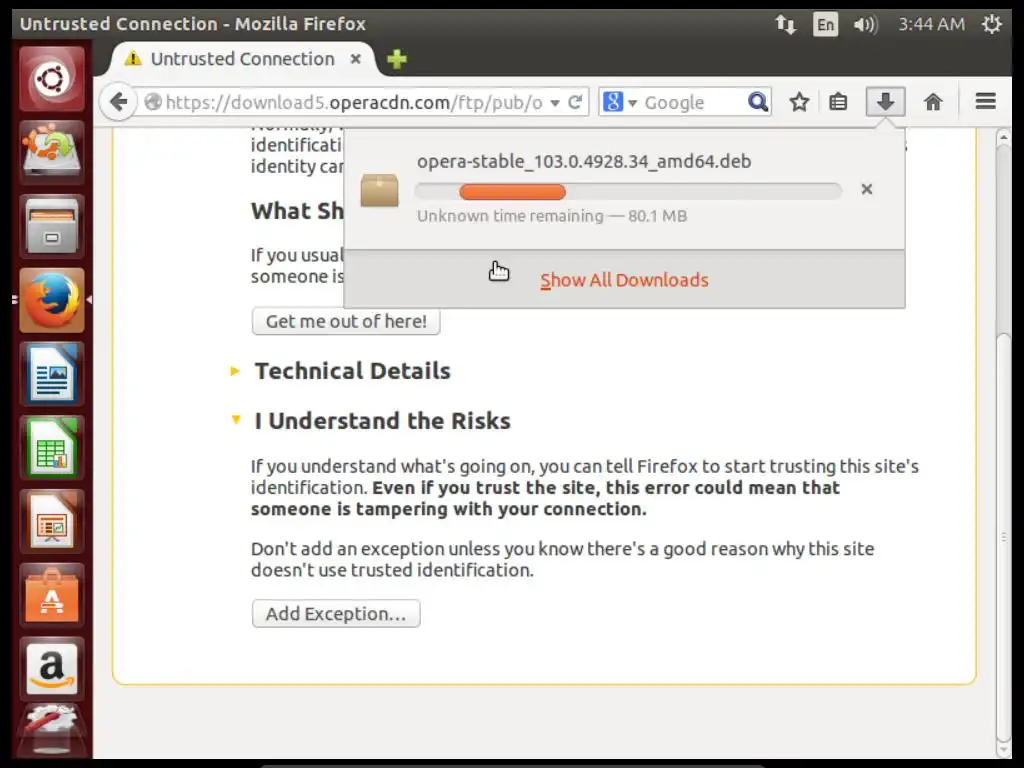
Task: Open LibreOffice Writer from dock
Action: click(52, 374)
